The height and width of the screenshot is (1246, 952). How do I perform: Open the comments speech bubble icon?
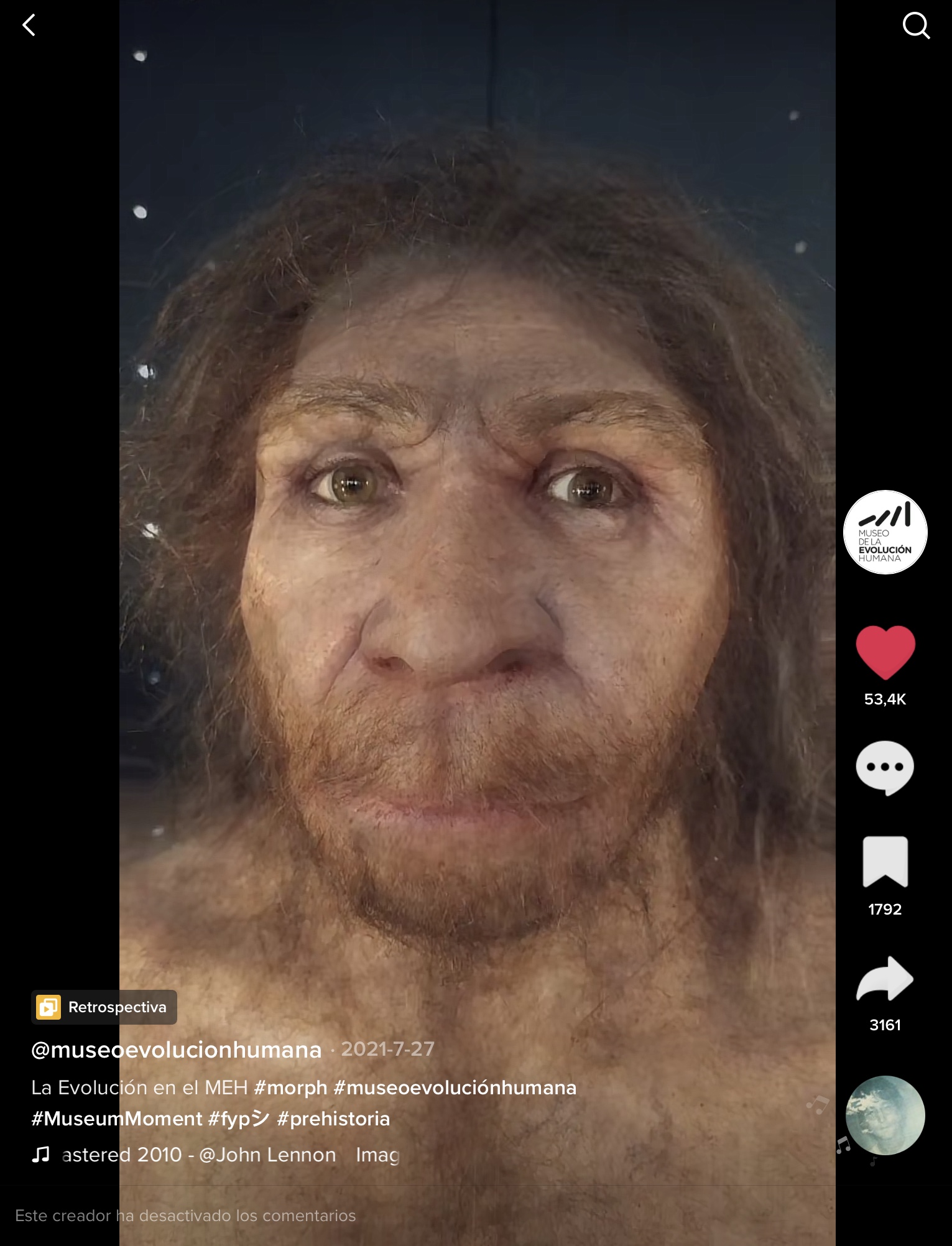pyautogui.click(x=884, y=768)
